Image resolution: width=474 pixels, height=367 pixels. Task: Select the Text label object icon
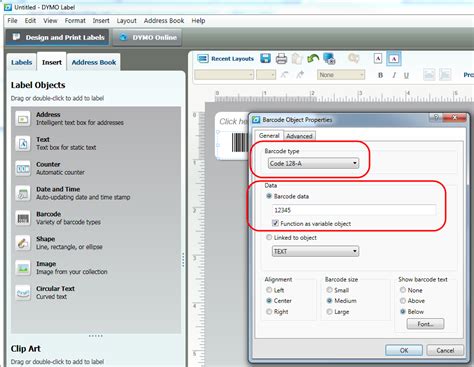coord(23,144)
